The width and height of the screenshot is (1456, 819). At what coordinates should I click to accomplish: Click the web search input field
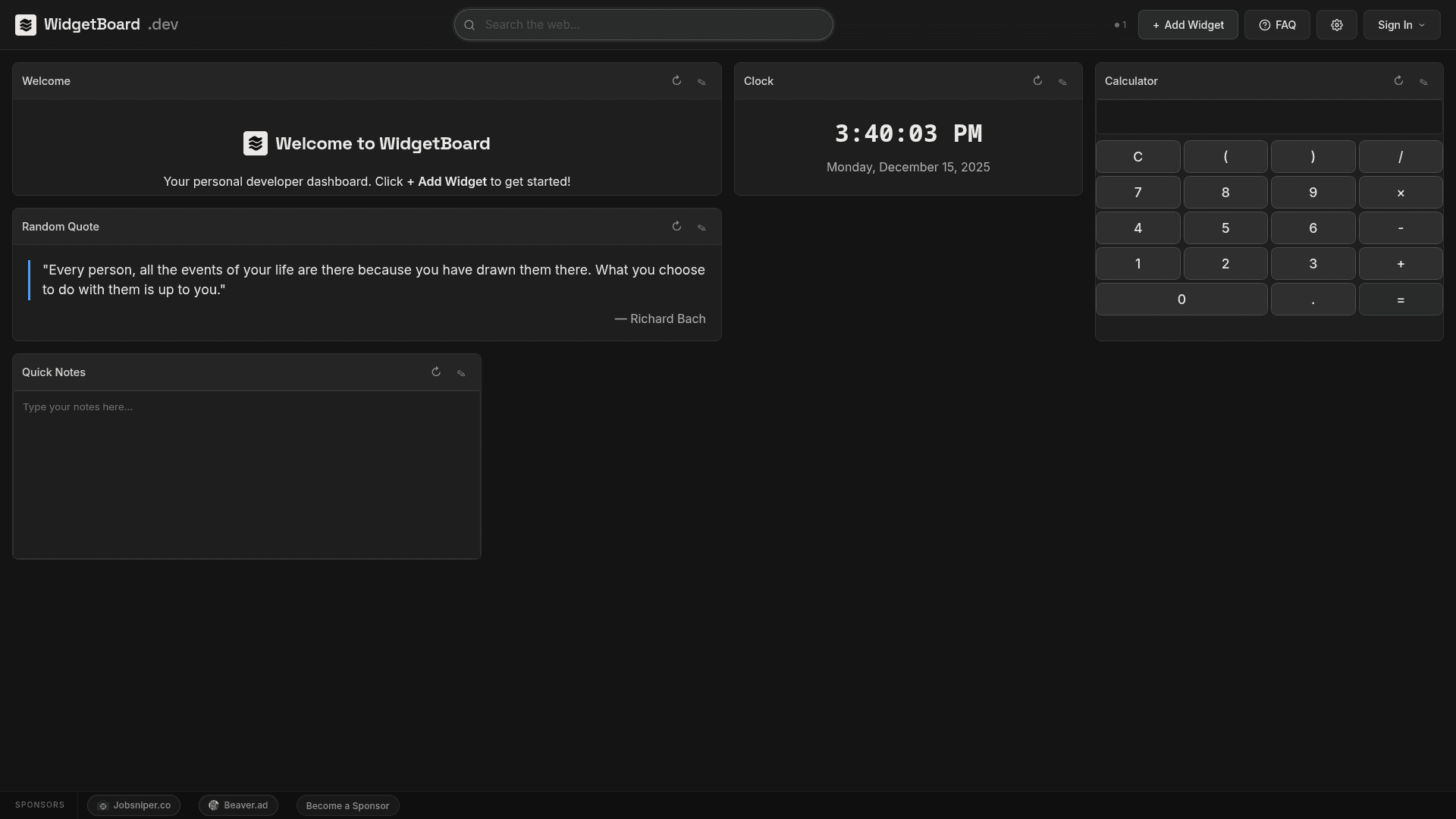point(643,24)
